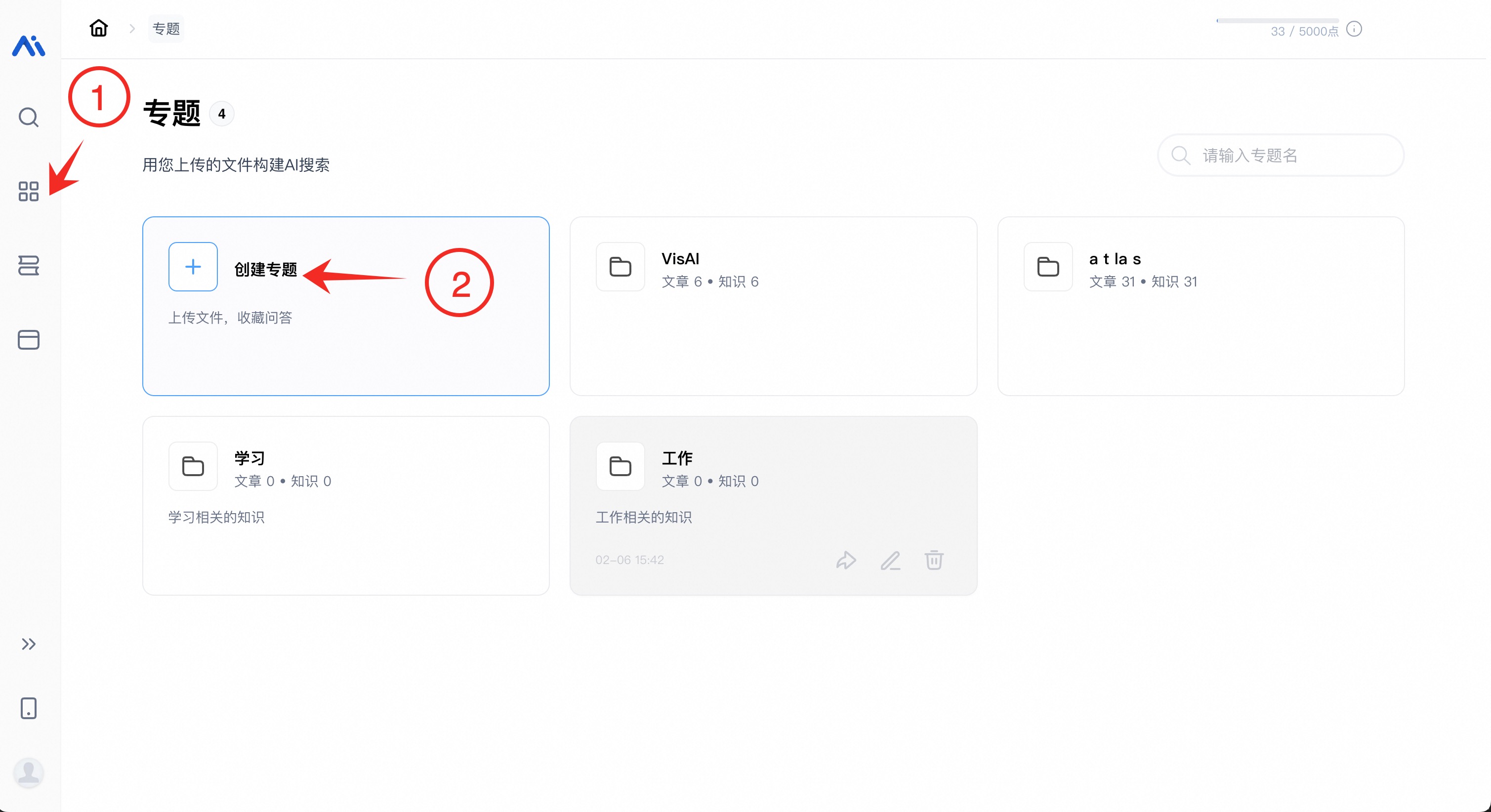Edit the 工作 topic with the pencil icon

click(x=890, y=560)
